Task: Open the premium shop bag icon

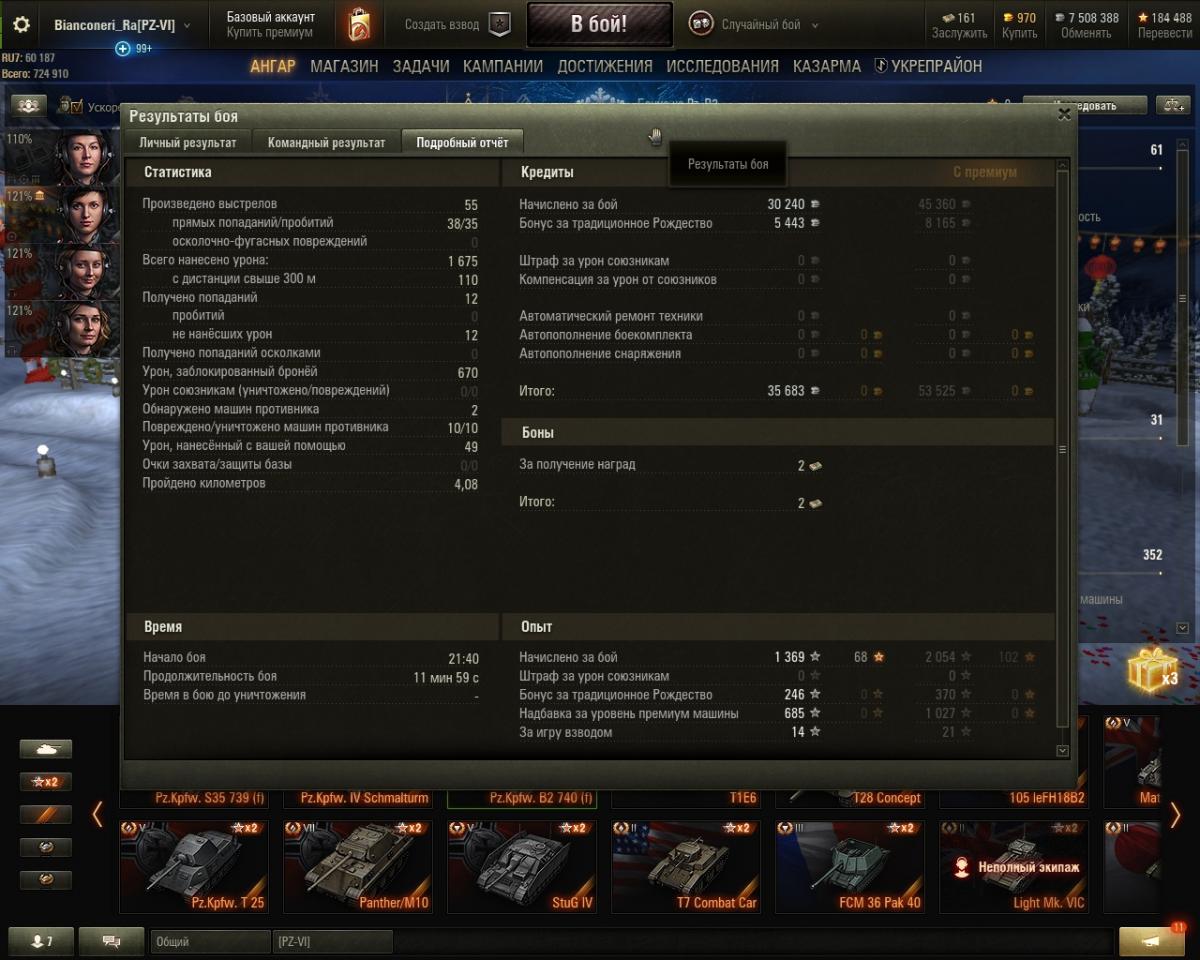Action: pos(358,25)
